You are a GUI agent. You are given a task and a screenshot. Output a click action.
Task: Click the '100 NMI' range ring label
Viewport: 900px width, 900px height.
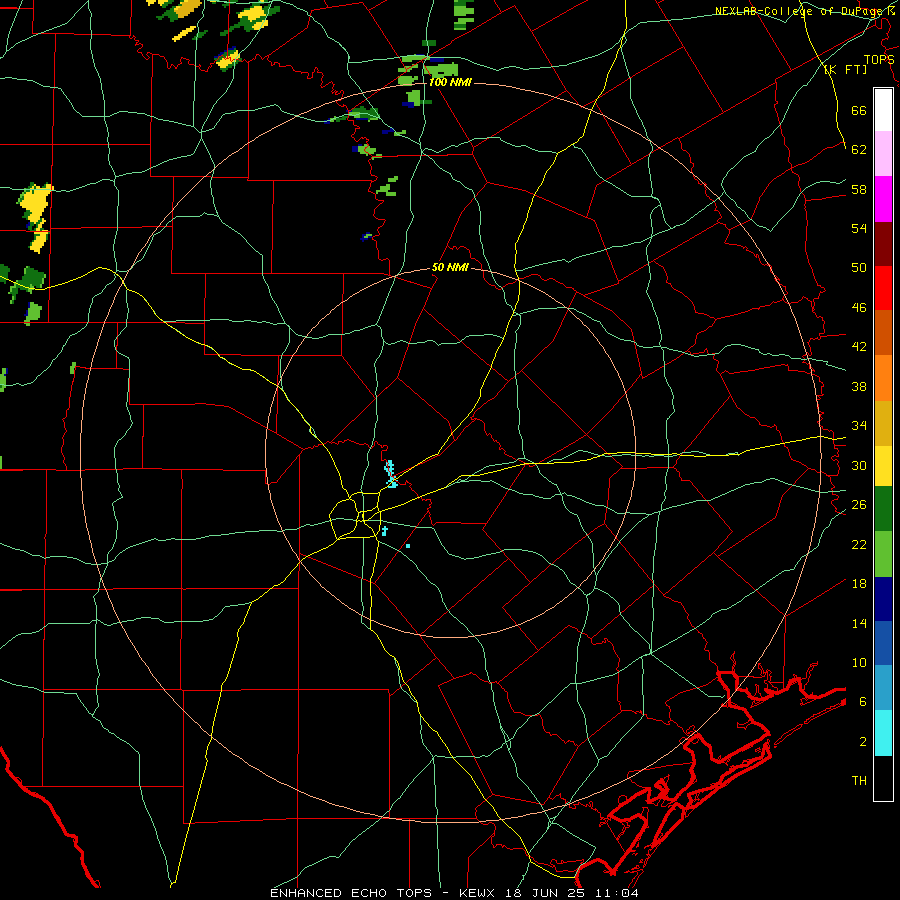click(450, 83)
